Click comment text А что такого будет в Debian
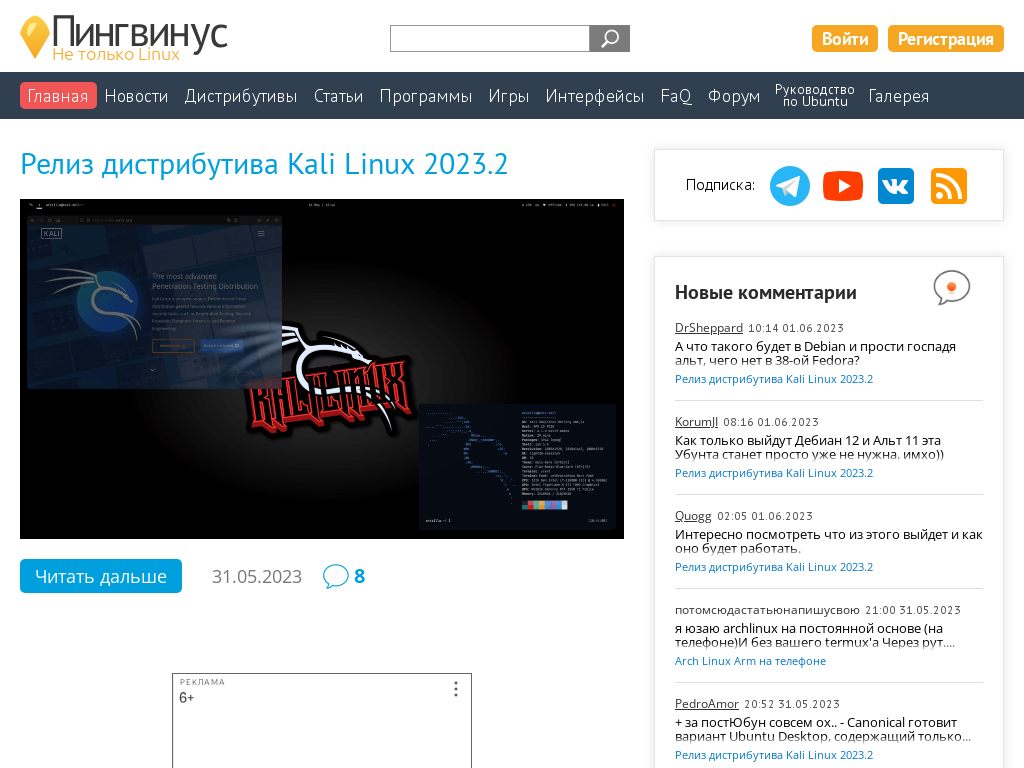1024x768 pixels. click(815, 353)
